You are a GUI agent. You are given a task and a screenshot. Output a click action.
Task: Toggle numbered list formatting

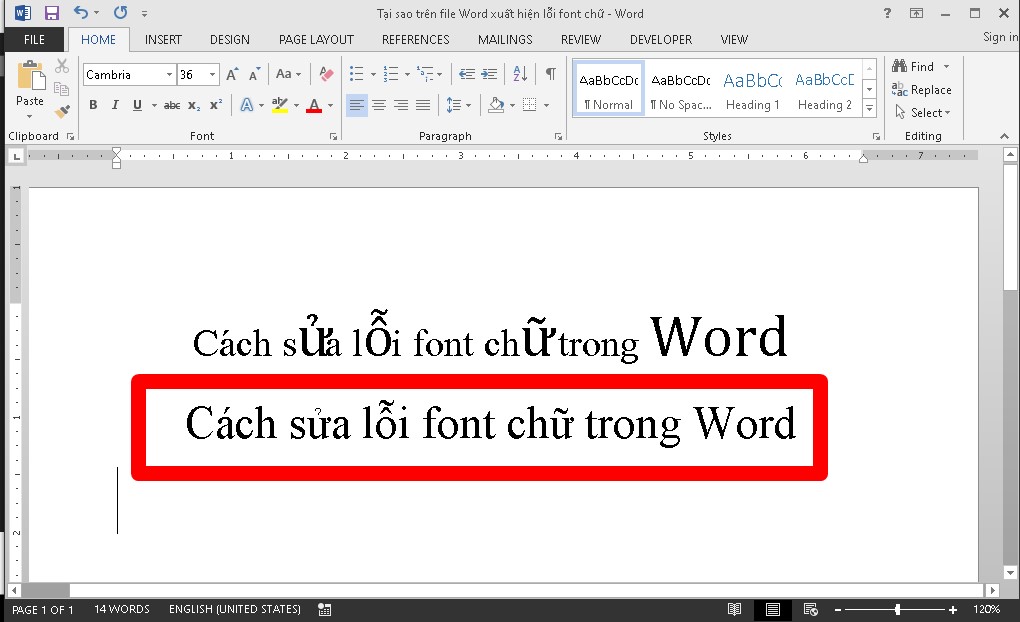click(390, 74)
